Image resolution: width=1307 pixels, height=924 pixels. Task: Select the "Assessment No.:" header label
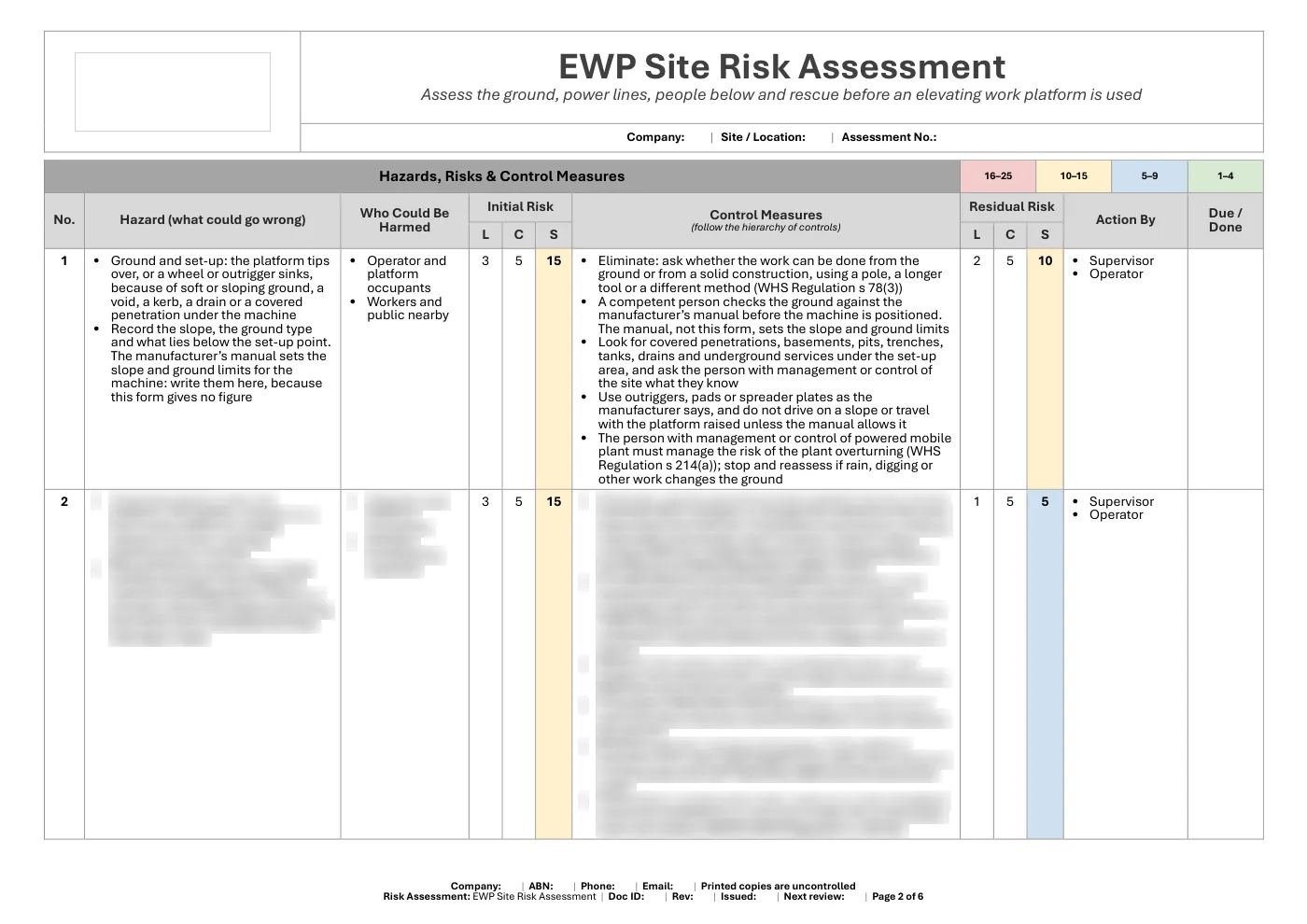[889, 137]
